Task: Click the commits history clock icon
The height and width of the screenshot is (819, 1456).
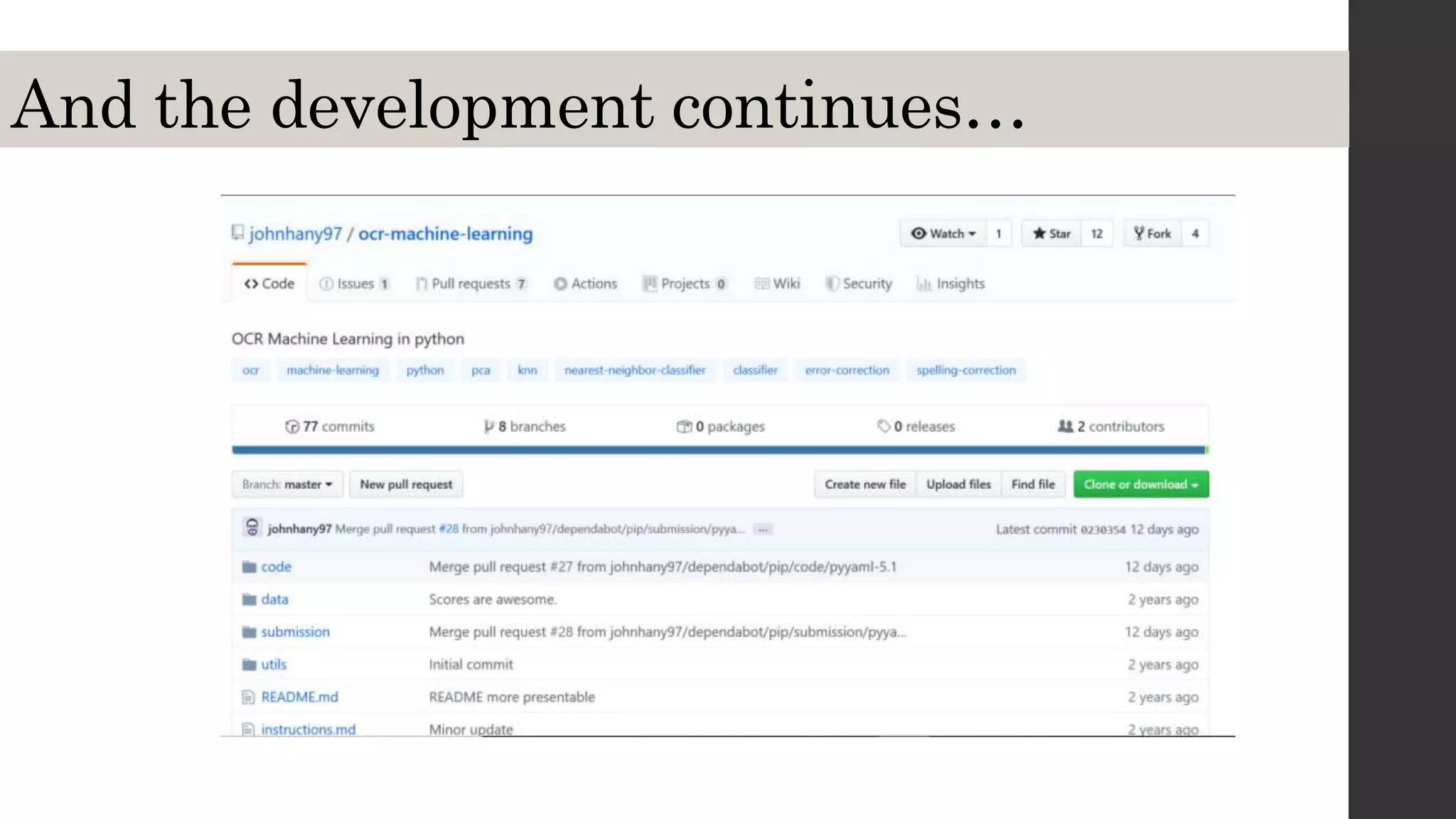Action: coord(291,427)
